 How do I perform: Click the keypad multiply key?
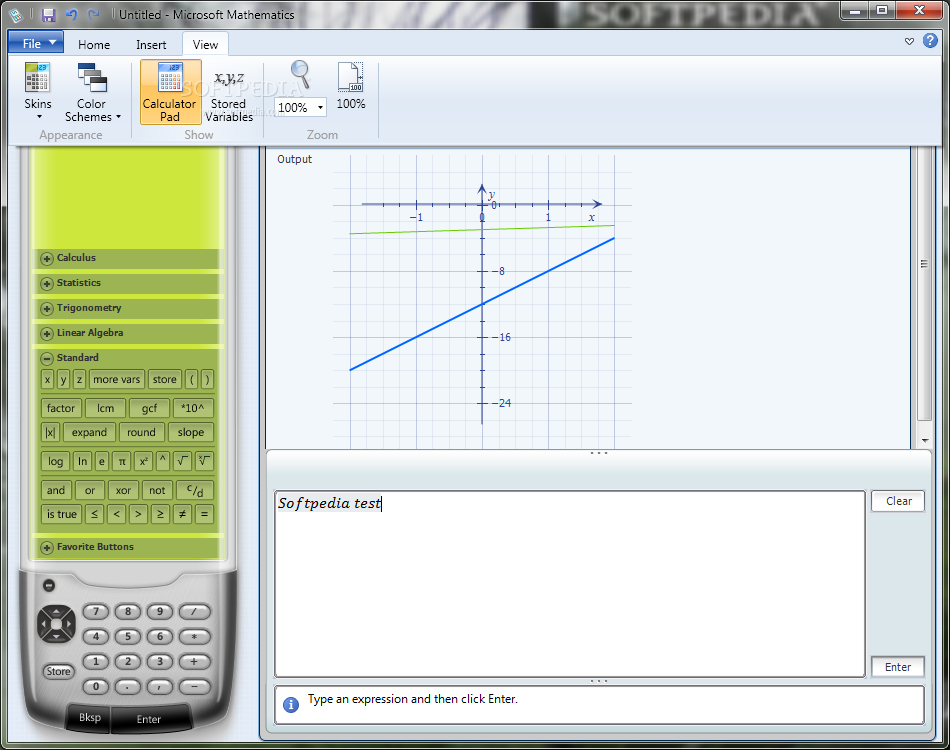pos(194,637)
